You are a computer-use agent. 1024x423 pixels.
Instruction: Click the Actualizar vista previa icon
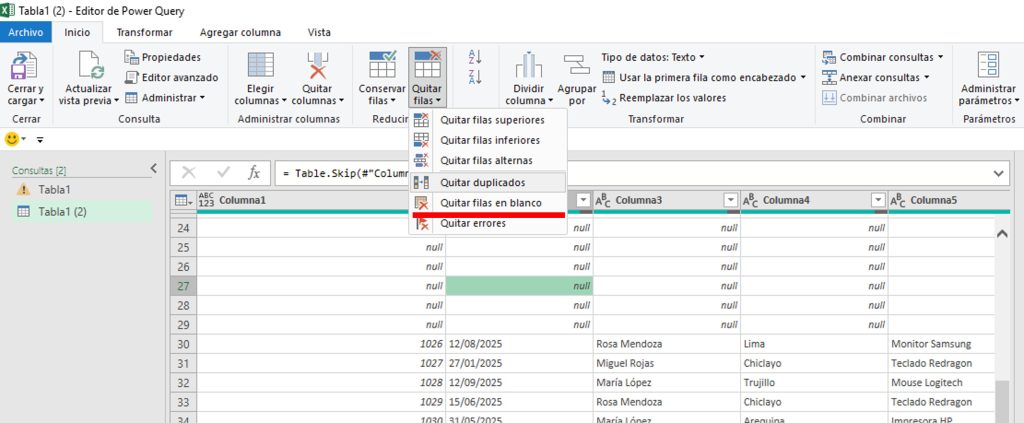coord(91,65)
